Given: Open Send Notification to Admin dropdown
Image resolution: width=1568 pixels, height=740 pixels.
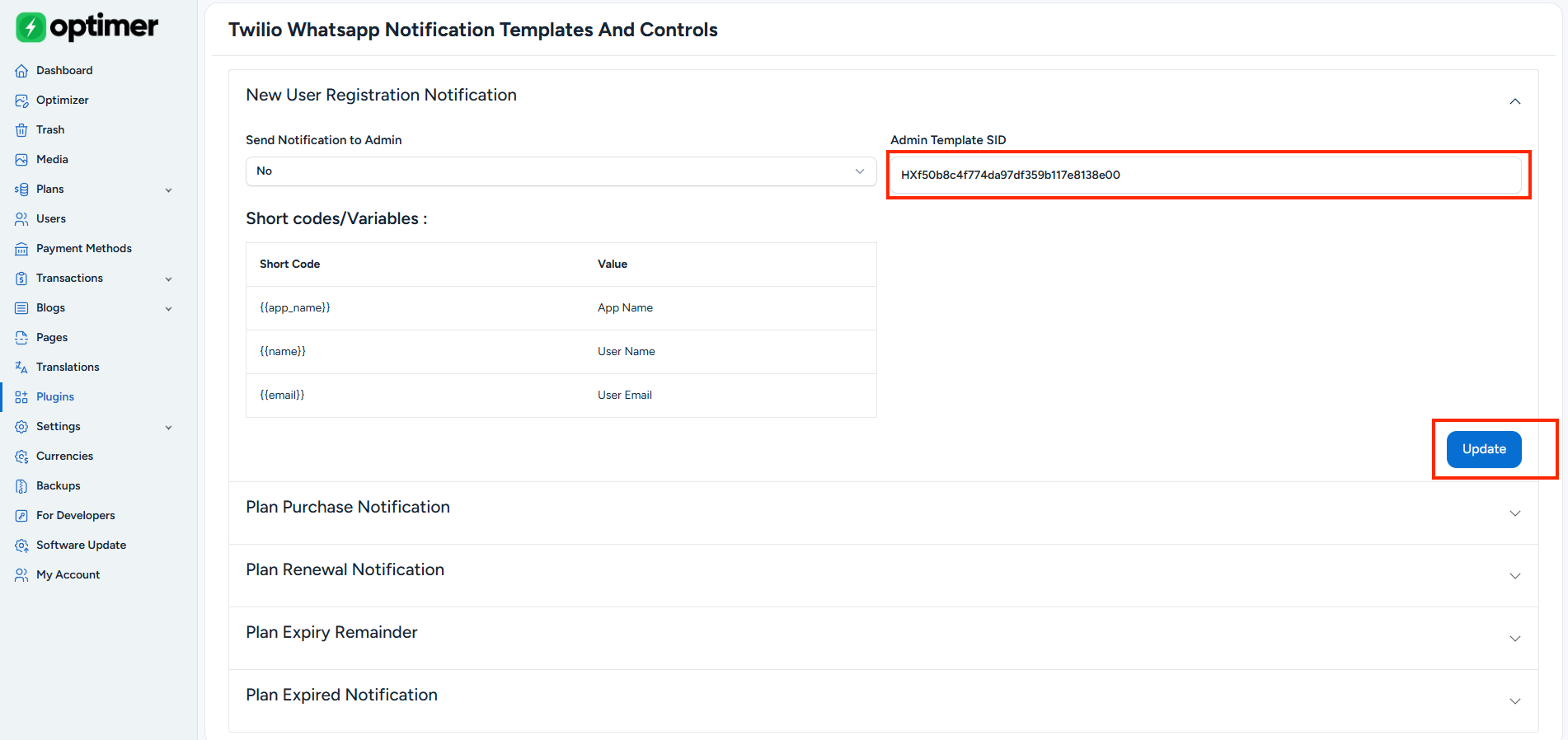Looking at the screenshot, I should point(561,171).
